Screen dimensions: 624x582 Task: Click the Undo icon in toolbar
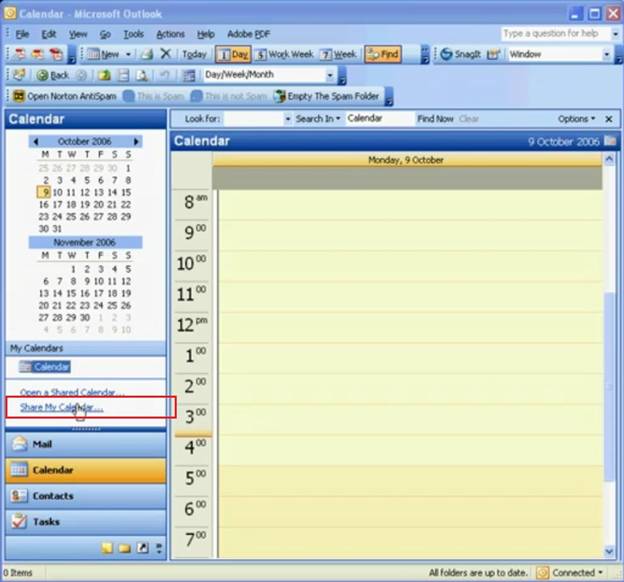click(x=164, y=75)
